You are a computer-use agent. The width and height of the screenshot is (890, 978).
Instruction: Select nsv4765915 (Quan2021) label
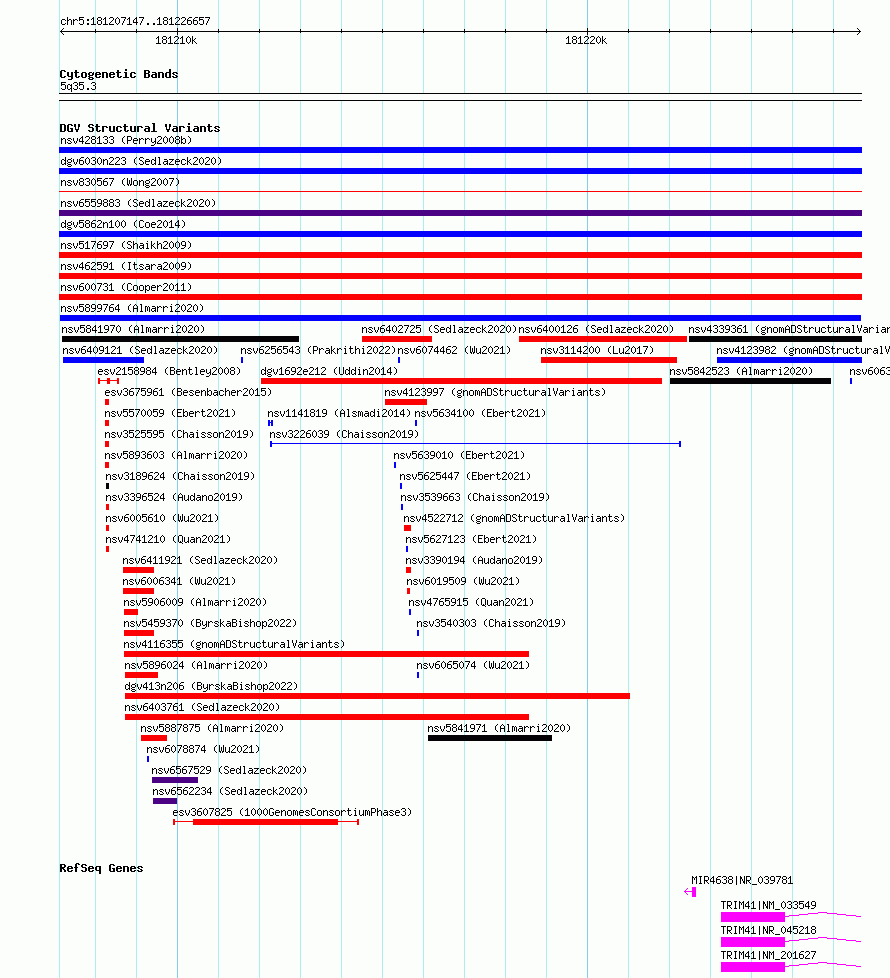click(x=472, y=603)
